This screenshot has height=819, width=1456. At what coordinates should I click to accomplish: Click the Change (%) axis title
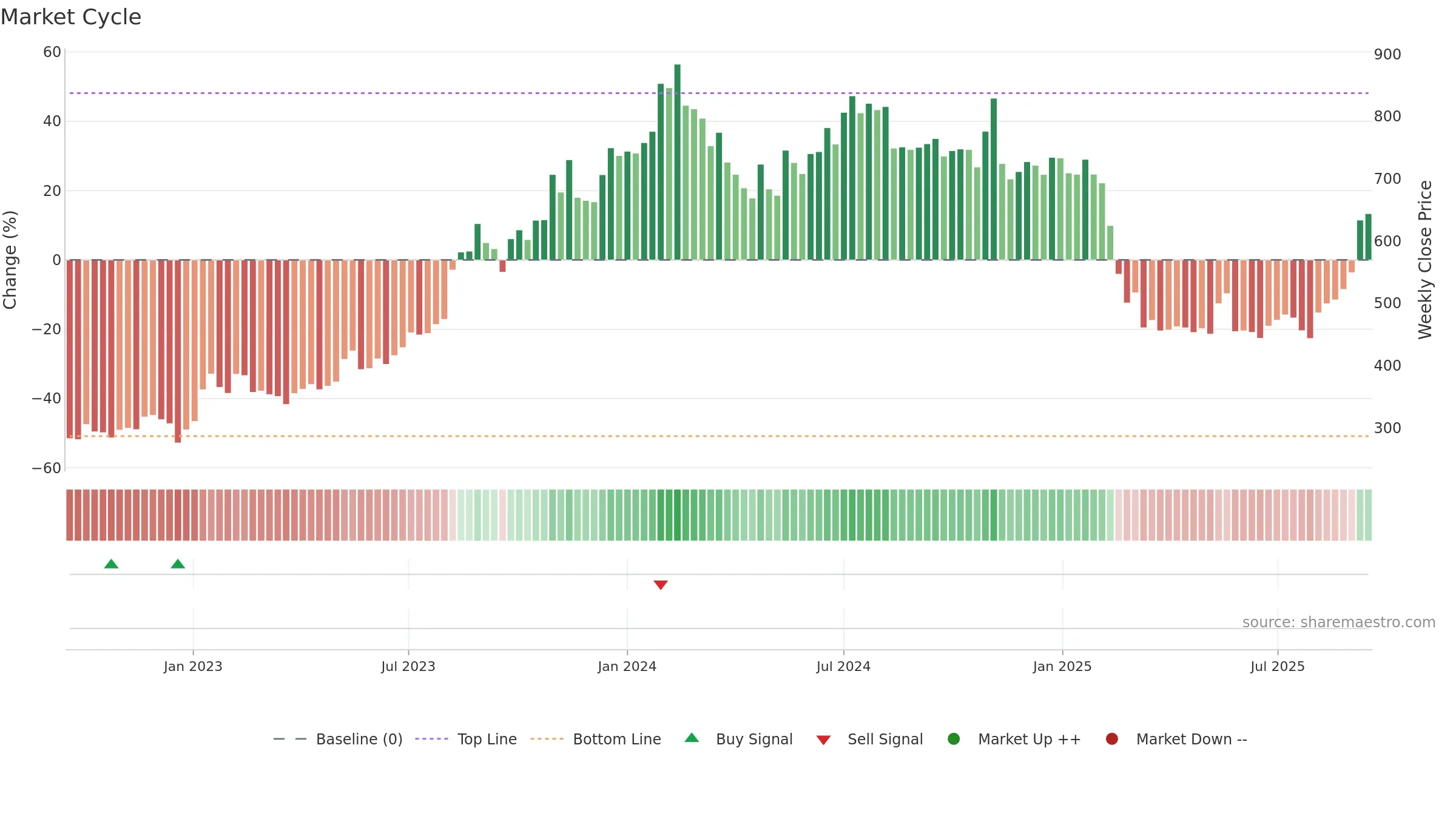(10, 260)
